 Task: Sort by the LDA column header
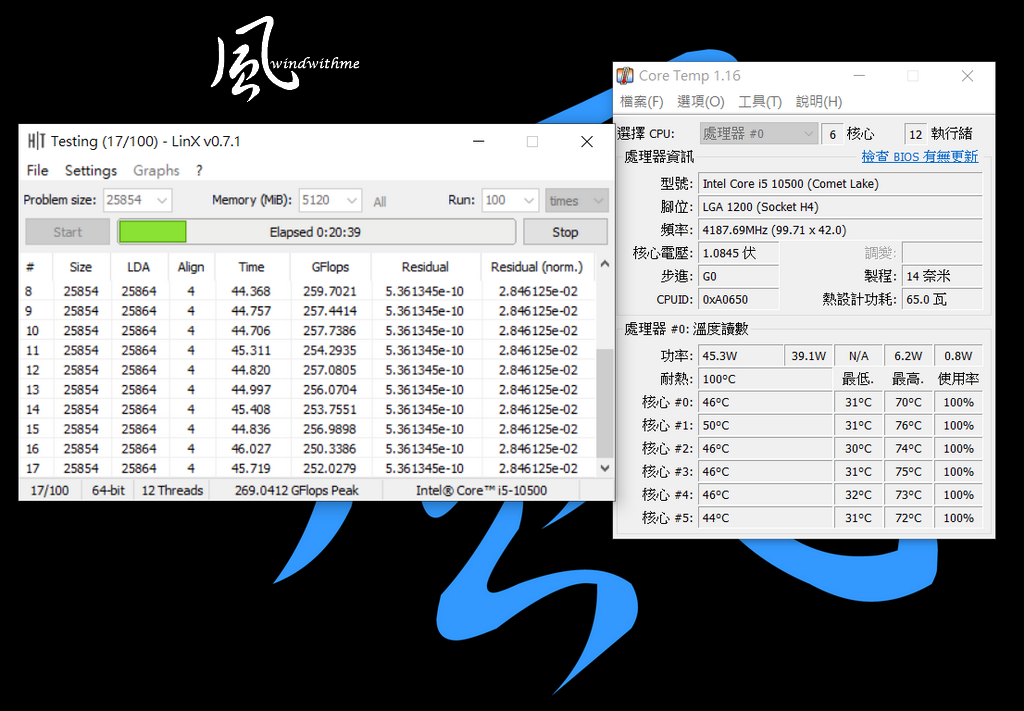pos(138,267)
